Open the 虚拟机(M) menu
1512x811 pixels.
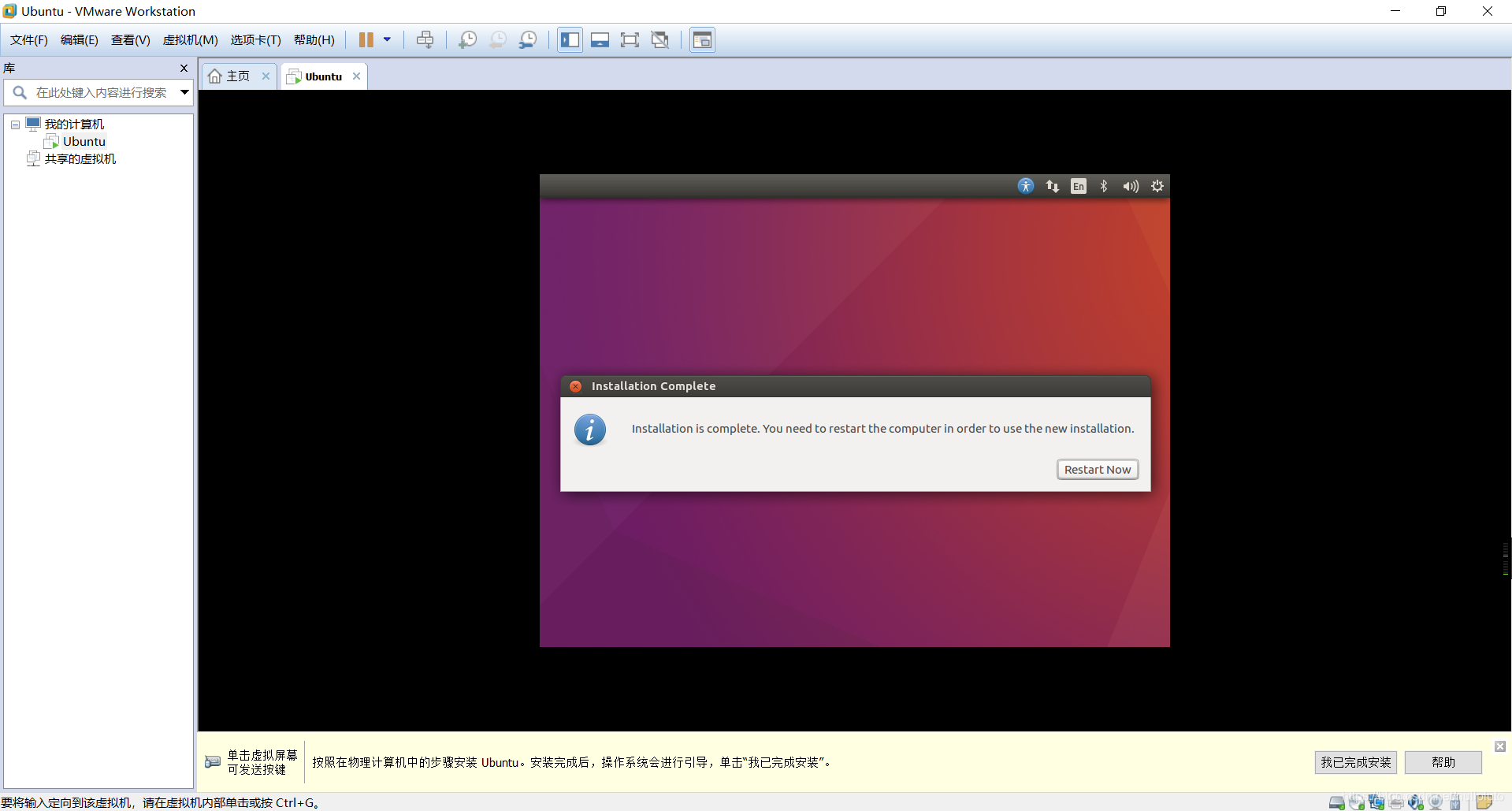click(x=191, y=40)
